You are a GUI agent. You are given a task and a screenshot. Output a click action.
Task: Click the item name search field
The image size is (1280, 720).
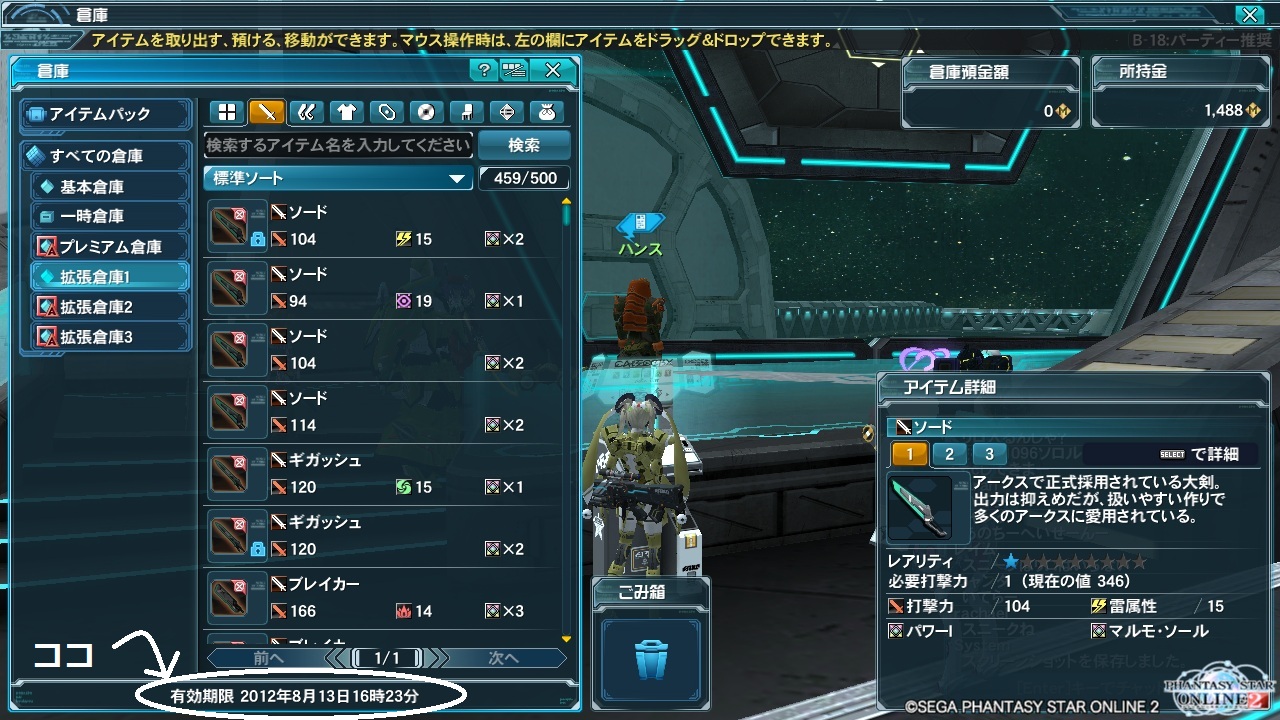pyautogui.click(x=338, y=145)
